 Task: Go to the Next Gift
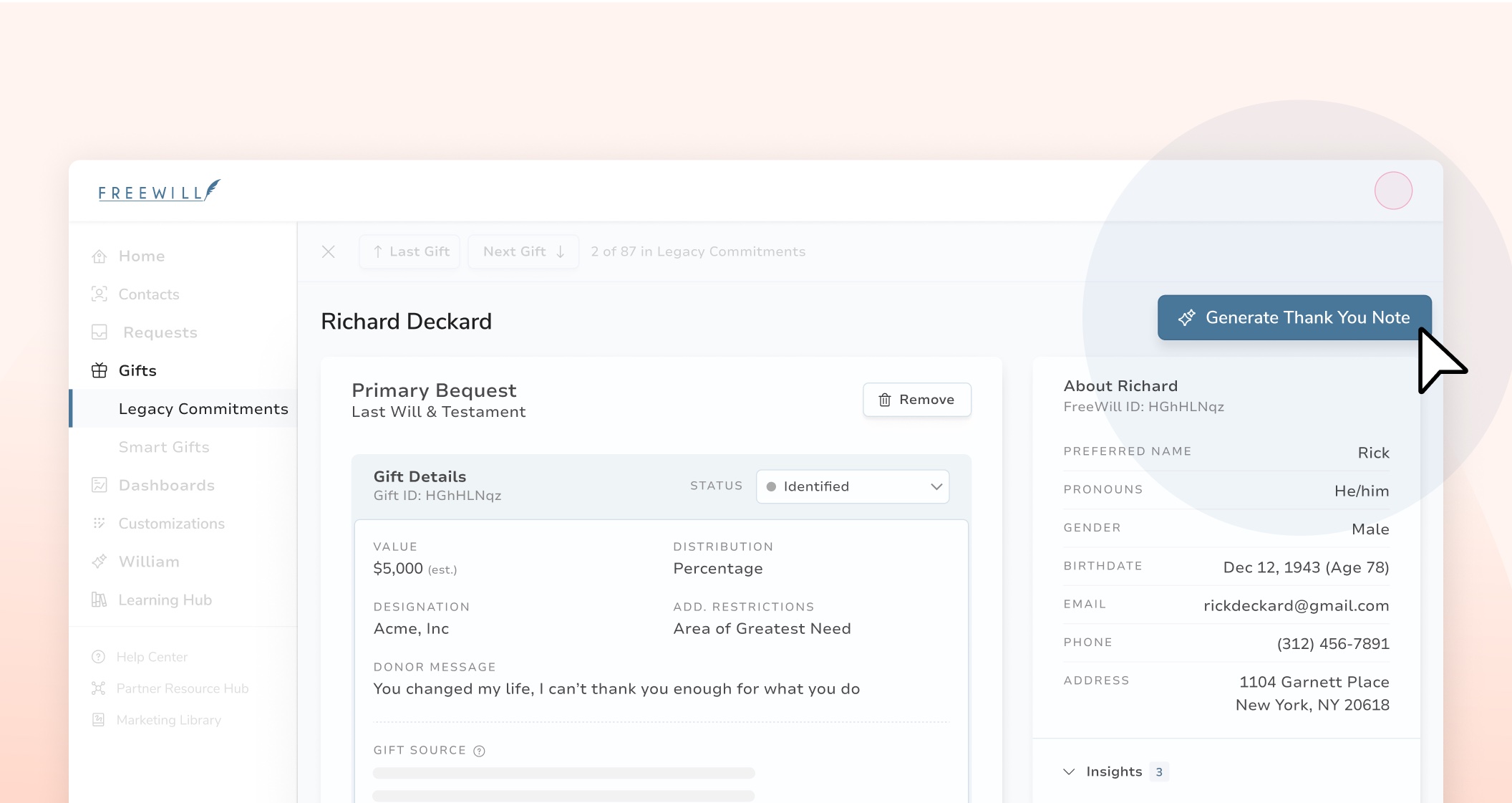click(x=523, y=251)
